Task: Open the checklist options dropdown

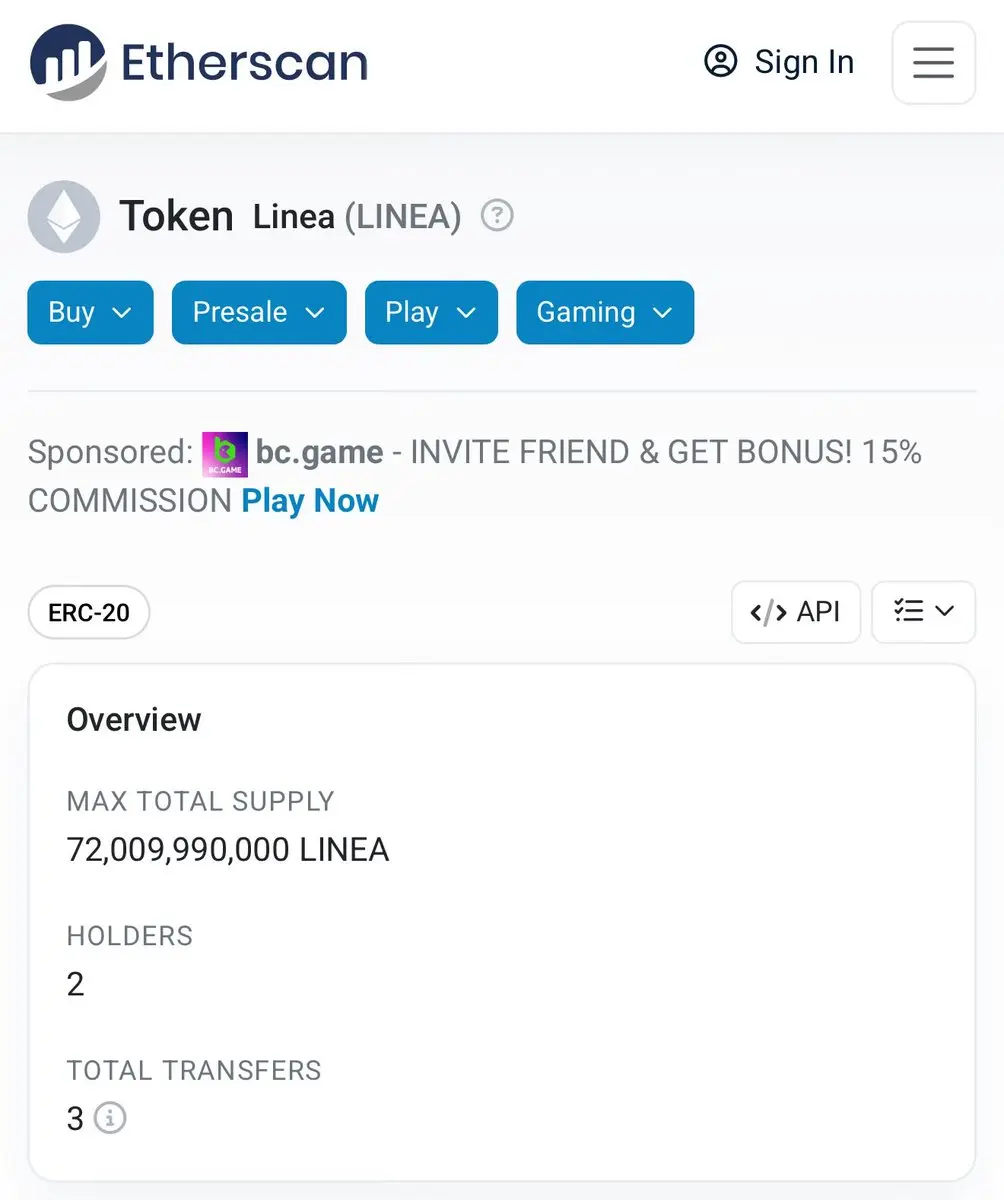Action: click(923, 611)
